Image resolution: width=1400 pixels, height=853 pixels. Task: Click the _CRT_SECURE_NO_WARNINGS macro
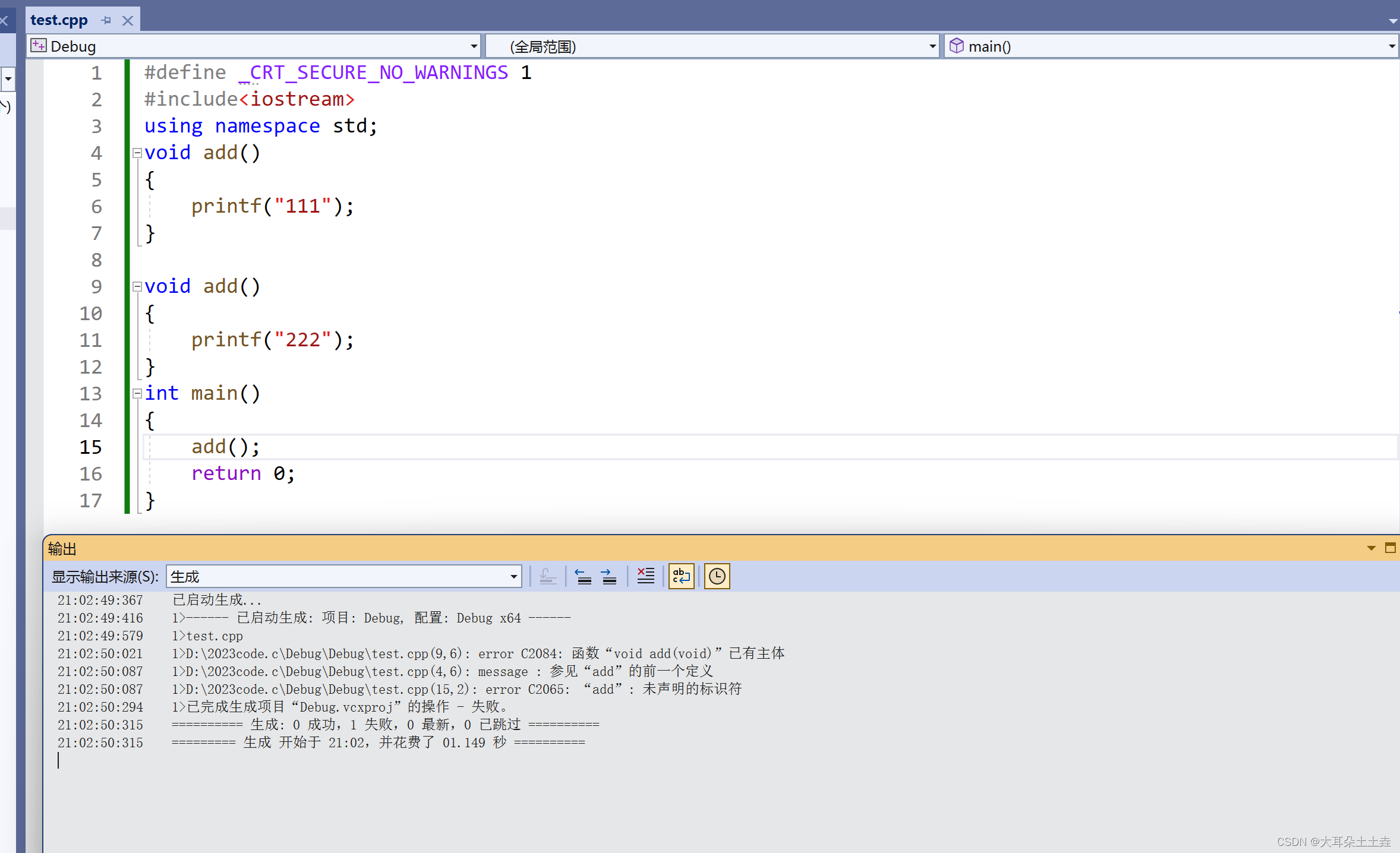(373, 72)
